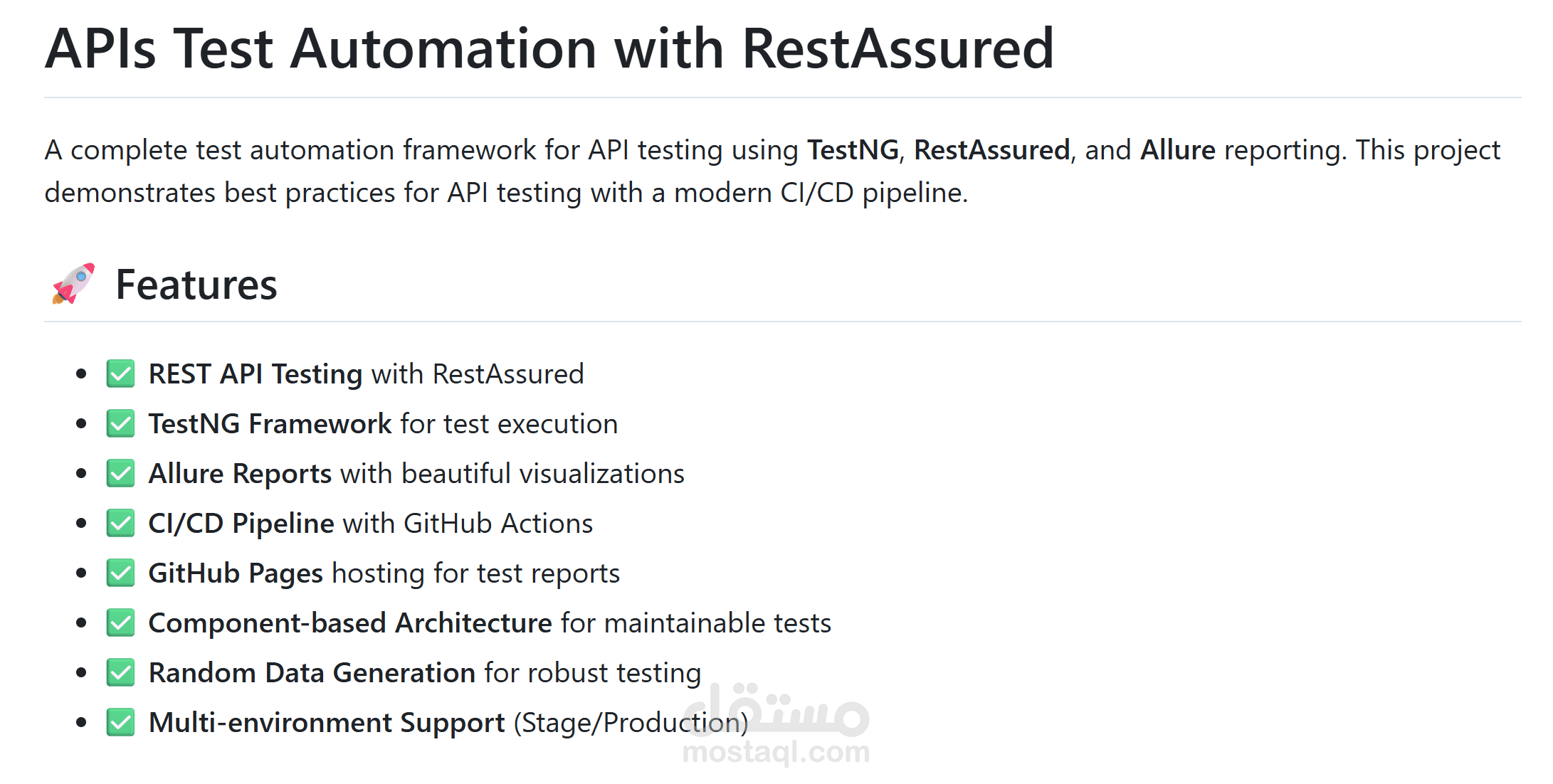Click the green check beside GitHub Pages
Viewport: 1553px width, 784px height.
pos(120,573)
